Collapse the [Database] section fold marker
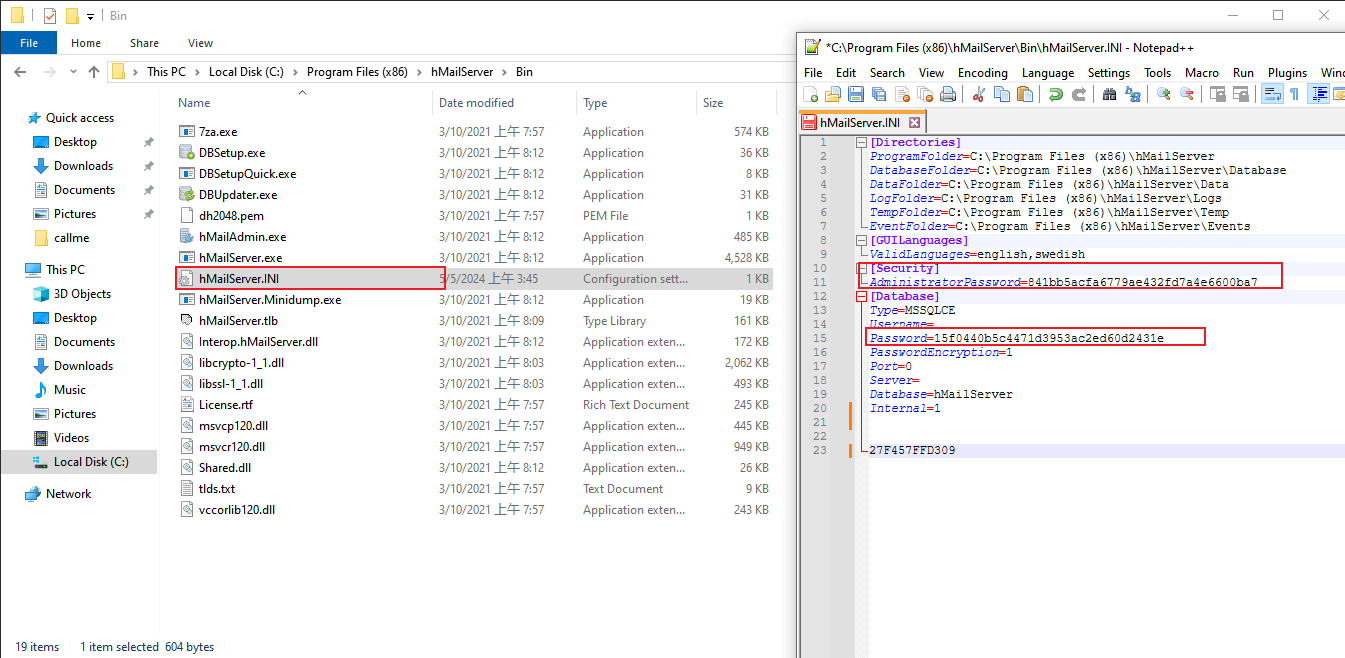 point(862,296)
